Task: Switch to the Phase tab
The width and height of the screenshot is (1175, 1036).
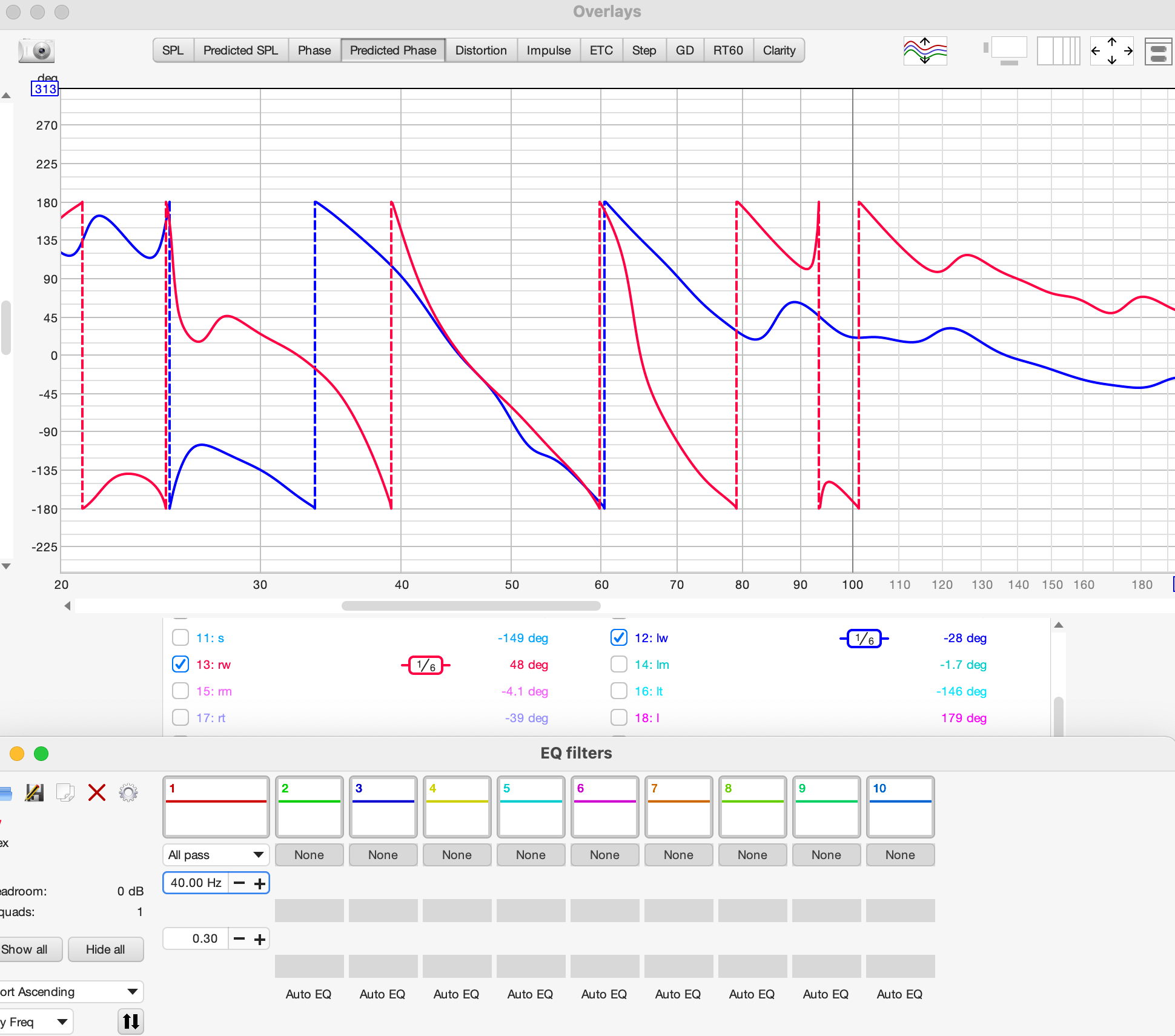Action: [x=314, y=50]
